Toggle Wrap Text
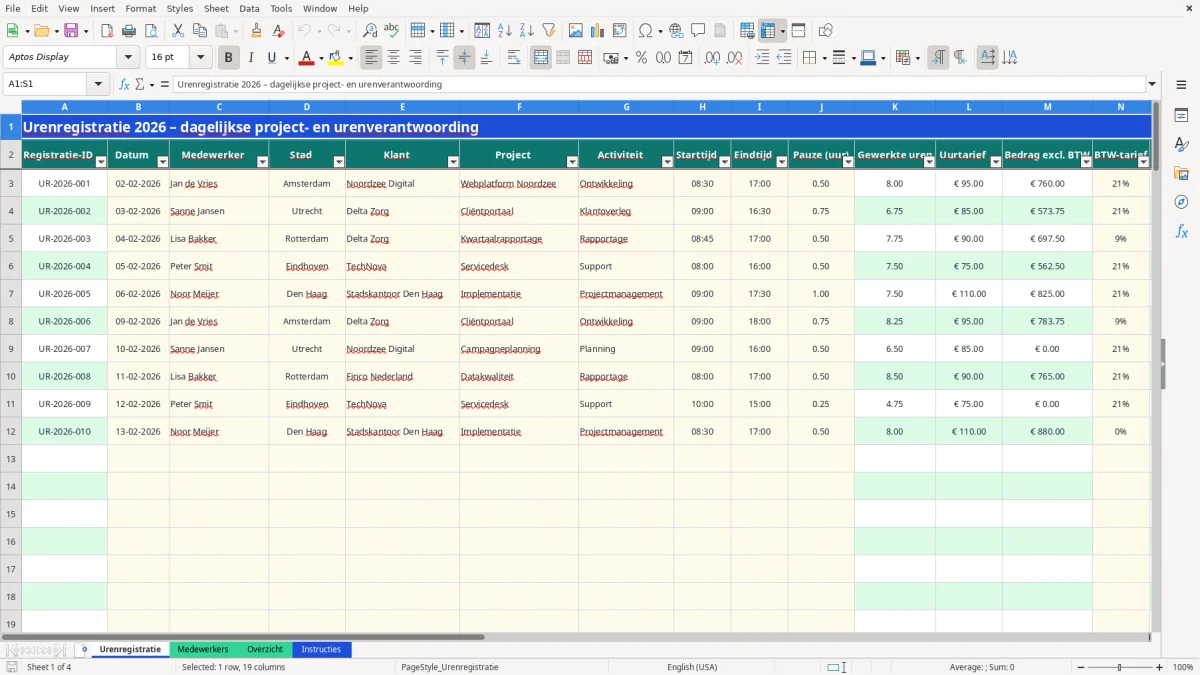This screenshot has width=1200, height=675. [x=514, y=58]
